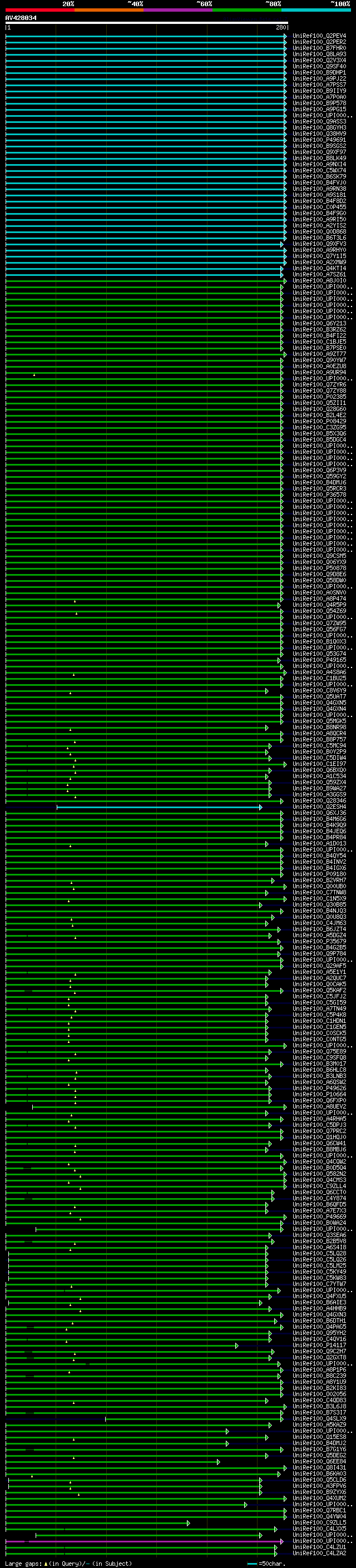Click the white query sequence bar
This screenshot has height=1568, width=356.
[x=147, y=22]
